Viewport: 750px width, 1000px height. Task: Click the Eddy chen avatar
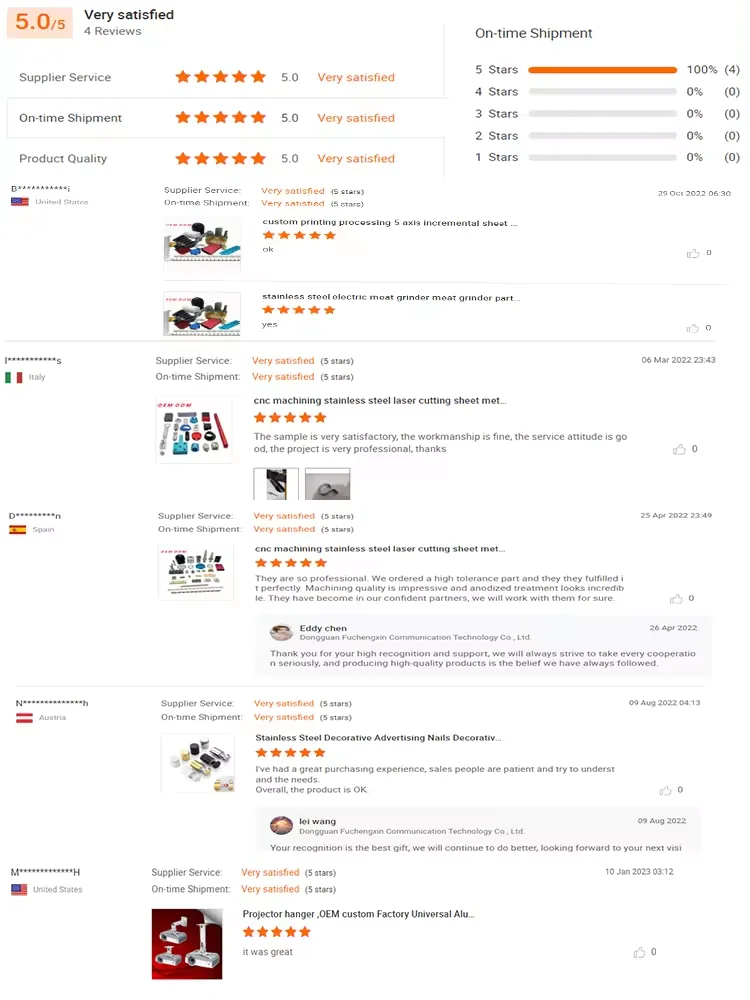tap(281, 633)
